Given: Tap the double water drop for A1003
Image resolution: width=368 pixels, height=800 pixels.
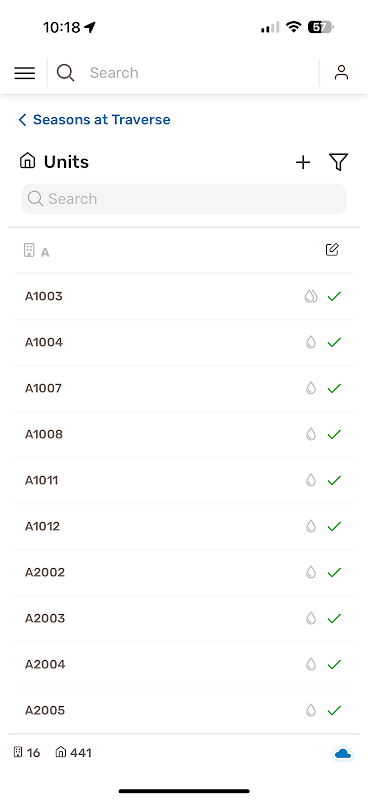Looking at the screenshot, I should (311, 296).
